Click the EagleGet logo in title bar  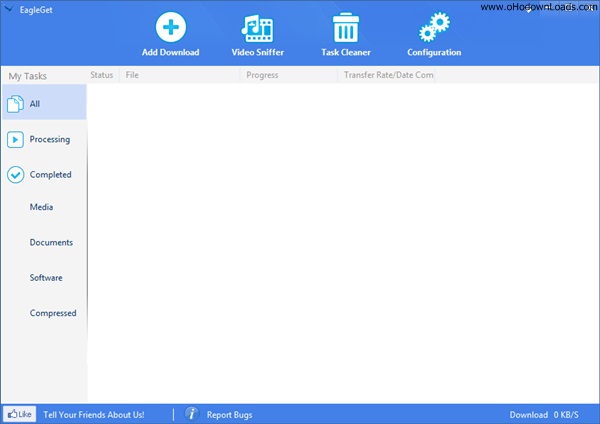pyautogui.click(x=8, y=9)
